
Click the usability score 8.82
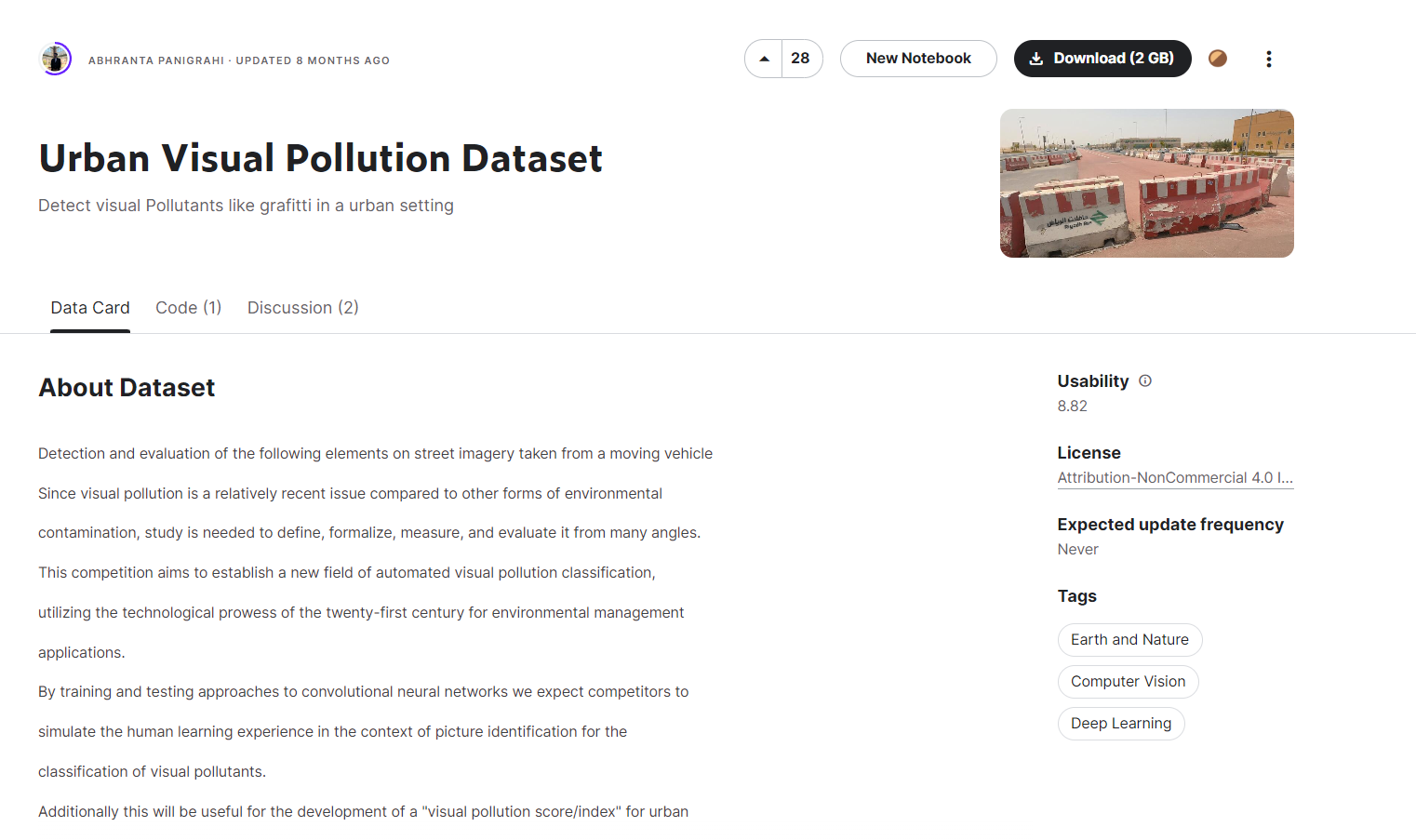click(x=1072, y=407)
